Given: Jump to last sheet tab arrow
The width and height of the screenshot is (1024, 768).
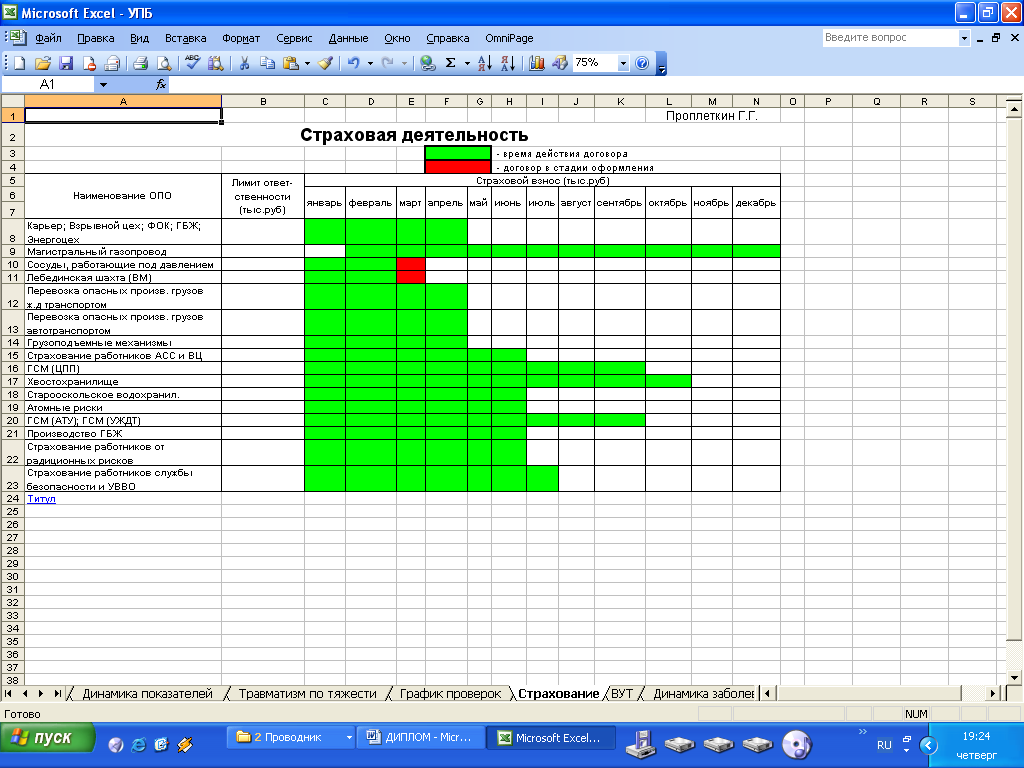Looking at the screenshot, I should point(57,694).
